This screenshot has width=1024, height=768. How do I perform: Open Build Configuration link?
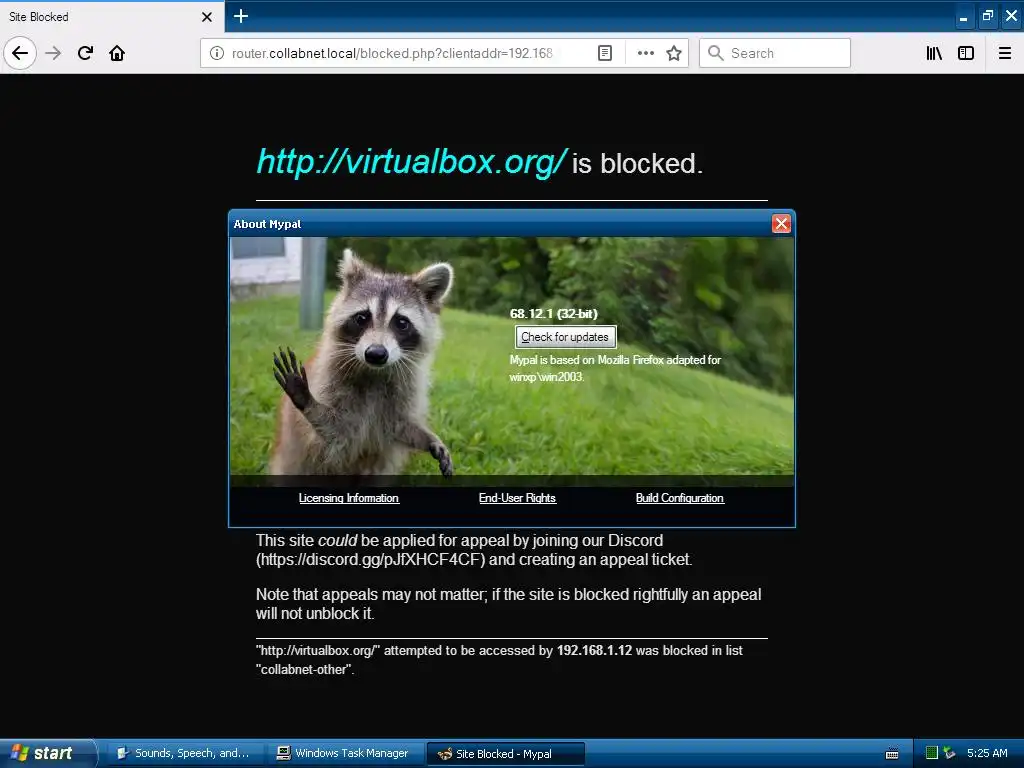680,498
